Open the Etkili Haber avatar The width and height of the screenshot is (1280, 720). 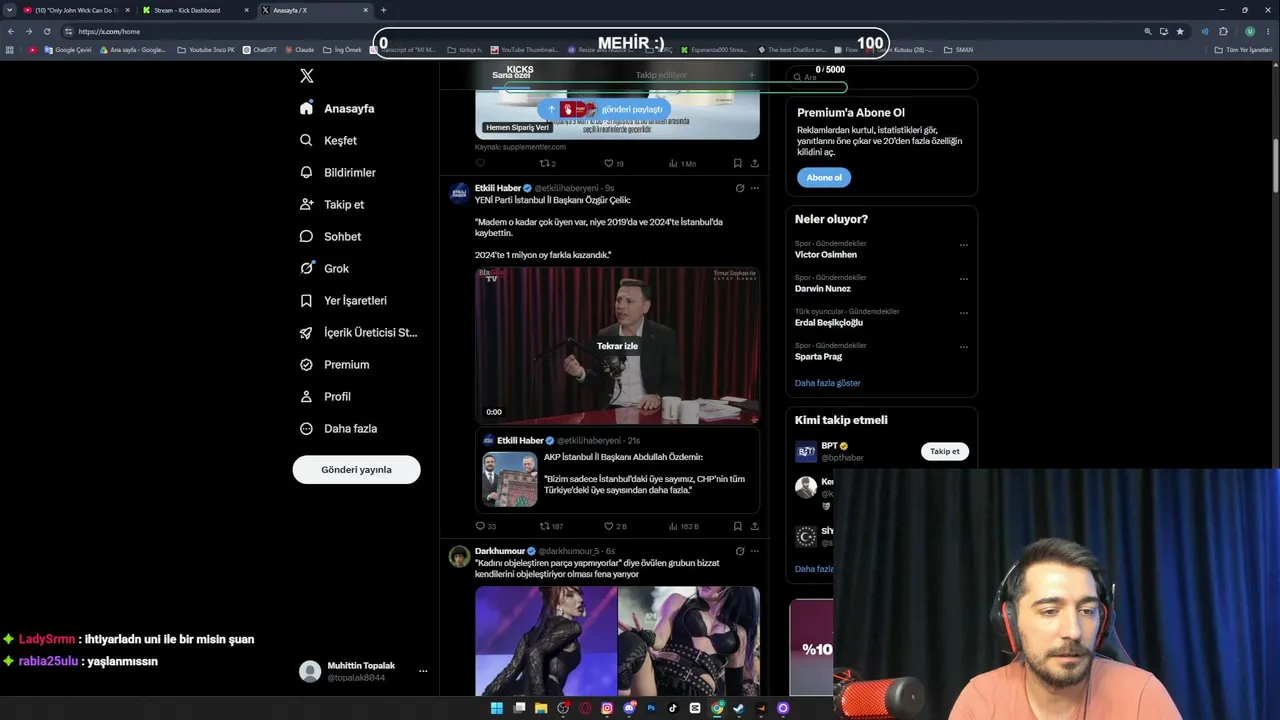(459, 193)
